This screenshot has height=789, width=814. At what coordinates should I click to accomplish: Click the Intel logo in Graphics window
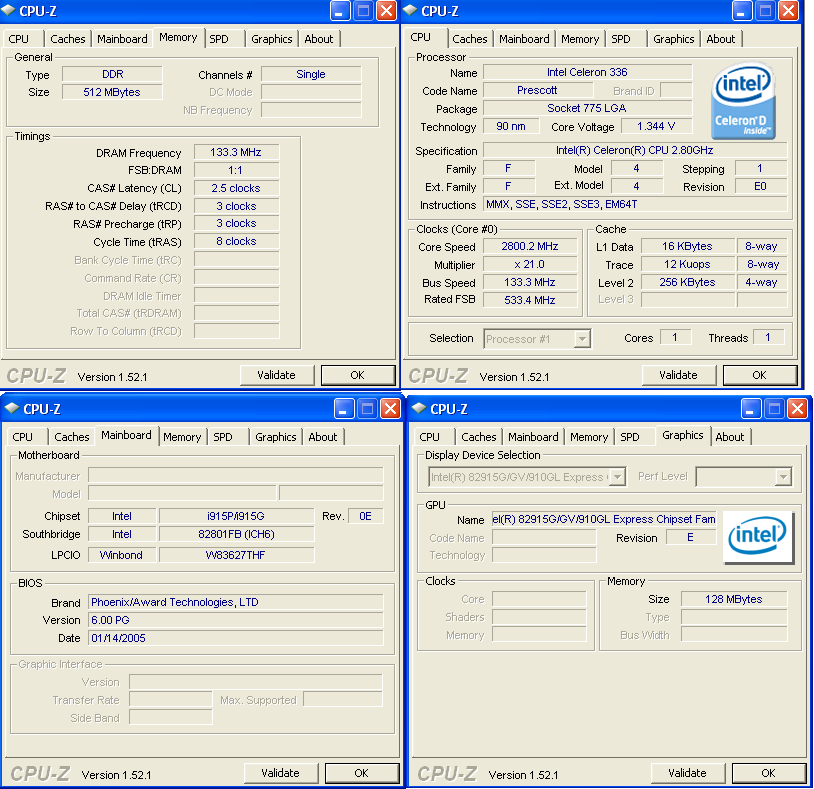757,537
